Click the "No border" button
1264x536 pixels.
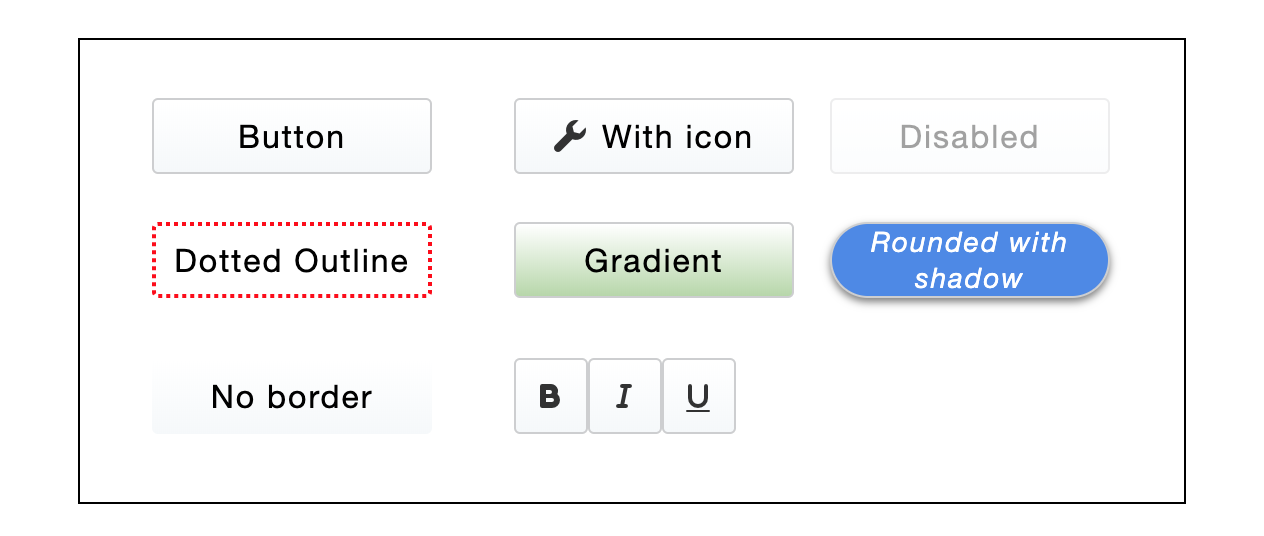[x=292, y=397]
